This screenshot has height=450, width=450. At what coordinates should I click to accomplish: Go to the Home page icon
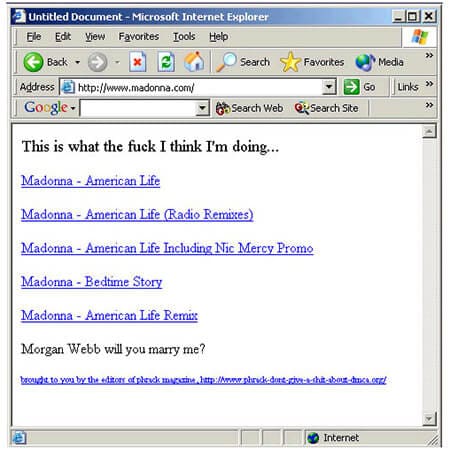click(194, 62)
